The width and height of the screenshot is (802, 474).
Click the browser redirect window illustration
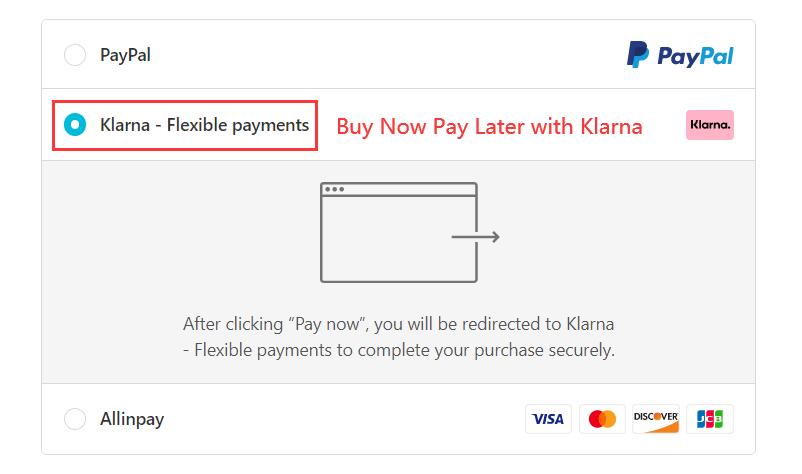399,232
